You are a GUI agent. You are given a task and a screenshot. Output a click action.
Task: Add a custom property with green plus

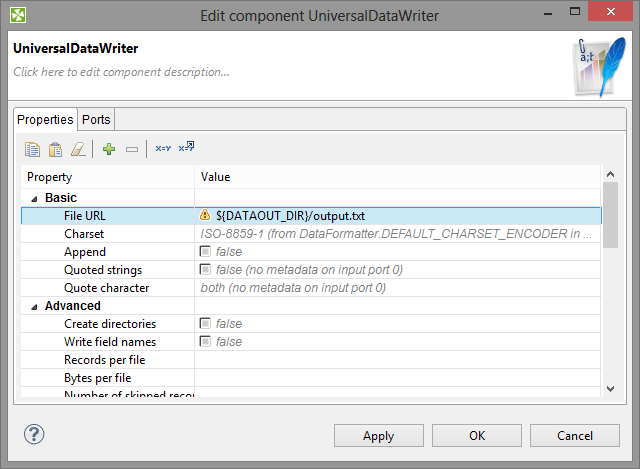tap(109, 149)
